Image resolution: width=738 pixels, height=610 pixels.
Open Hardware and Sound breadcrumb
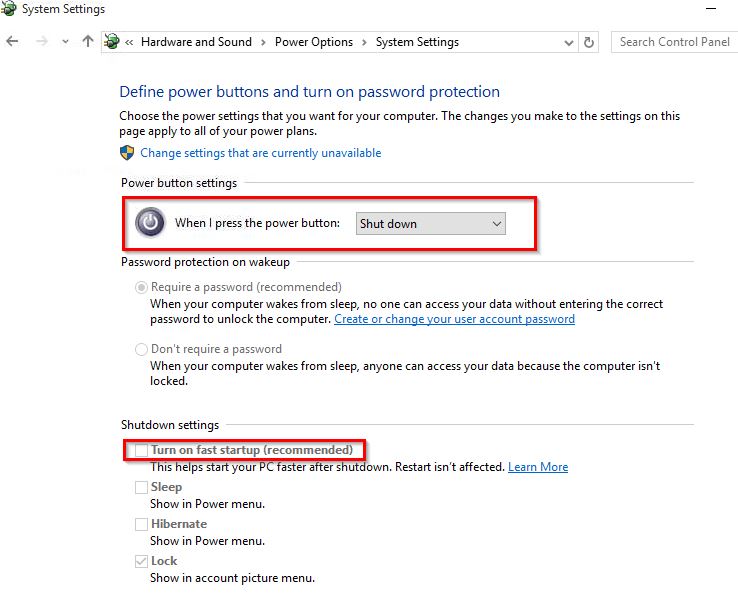196,42
